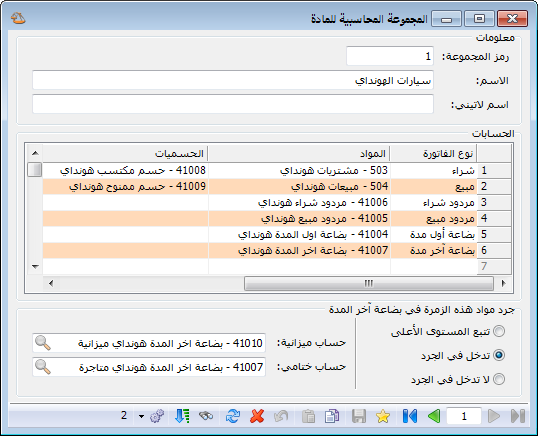Click the yellow star new-record icon

click(383, 416)
